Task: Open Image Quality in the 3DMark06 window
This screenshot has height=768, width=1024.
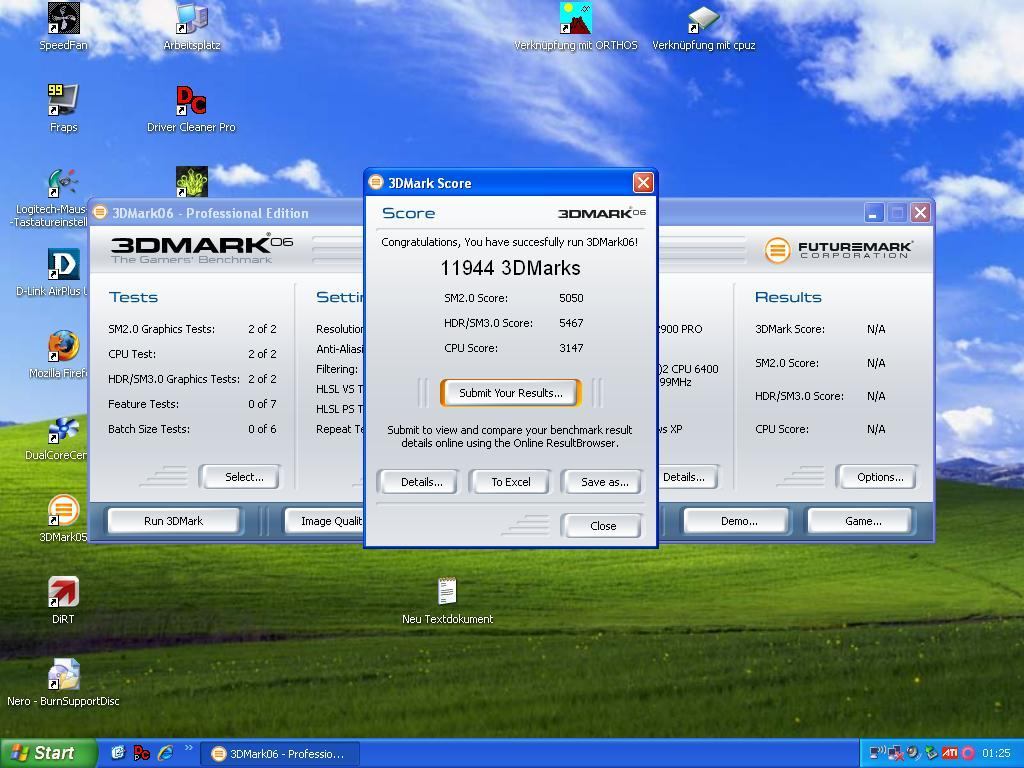Action: (x=325, y=520)
